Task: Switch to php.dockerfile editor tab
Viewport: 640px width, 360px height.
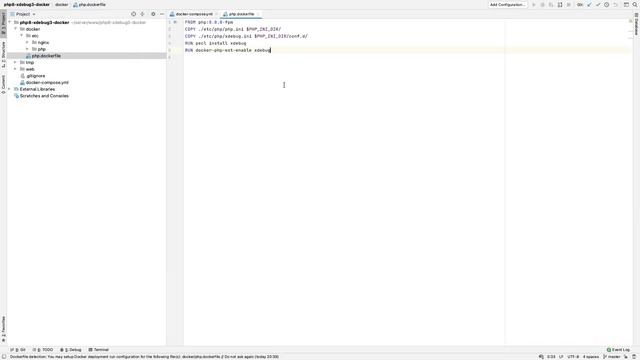Action: point(241,14)
